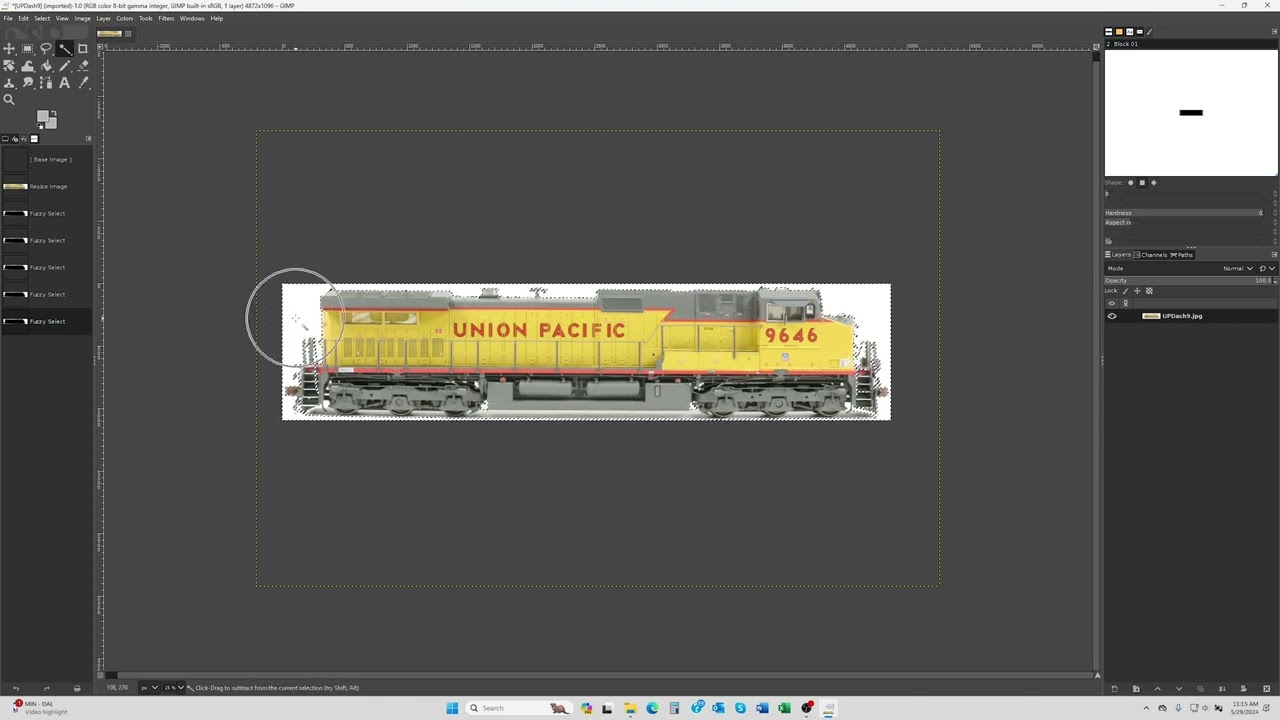Switch to the Paths tab

[1181, 255]
